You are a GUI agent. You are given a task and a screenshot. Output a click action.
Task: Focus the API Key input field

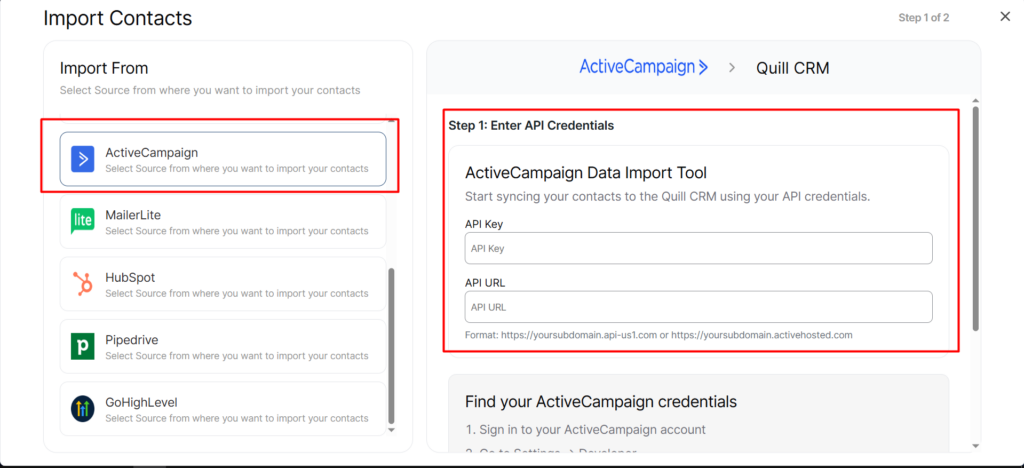point(698,248)
